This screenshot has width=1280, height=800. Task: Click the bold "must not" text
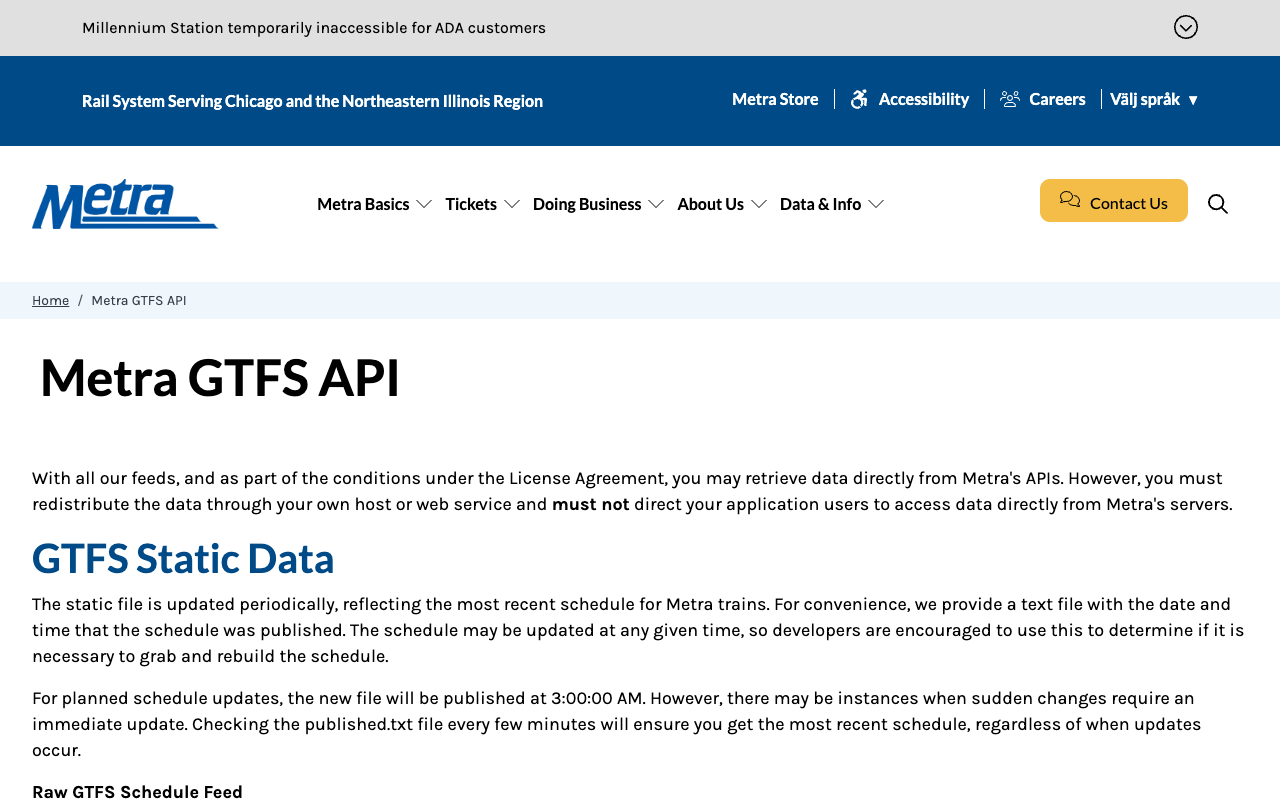(591, 504)
